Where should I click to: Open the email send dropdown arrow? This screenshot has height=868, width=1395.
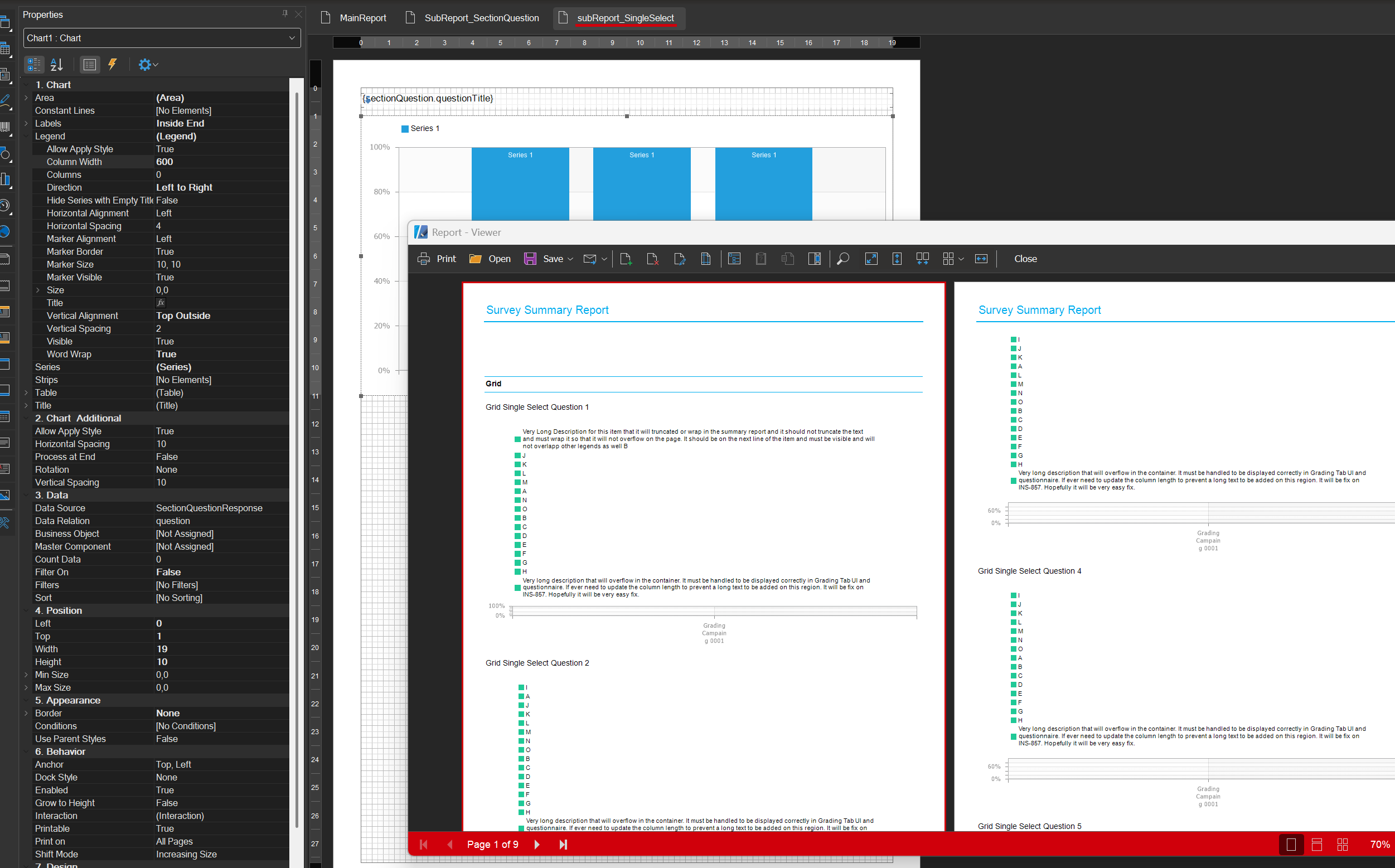pos(604,259)
